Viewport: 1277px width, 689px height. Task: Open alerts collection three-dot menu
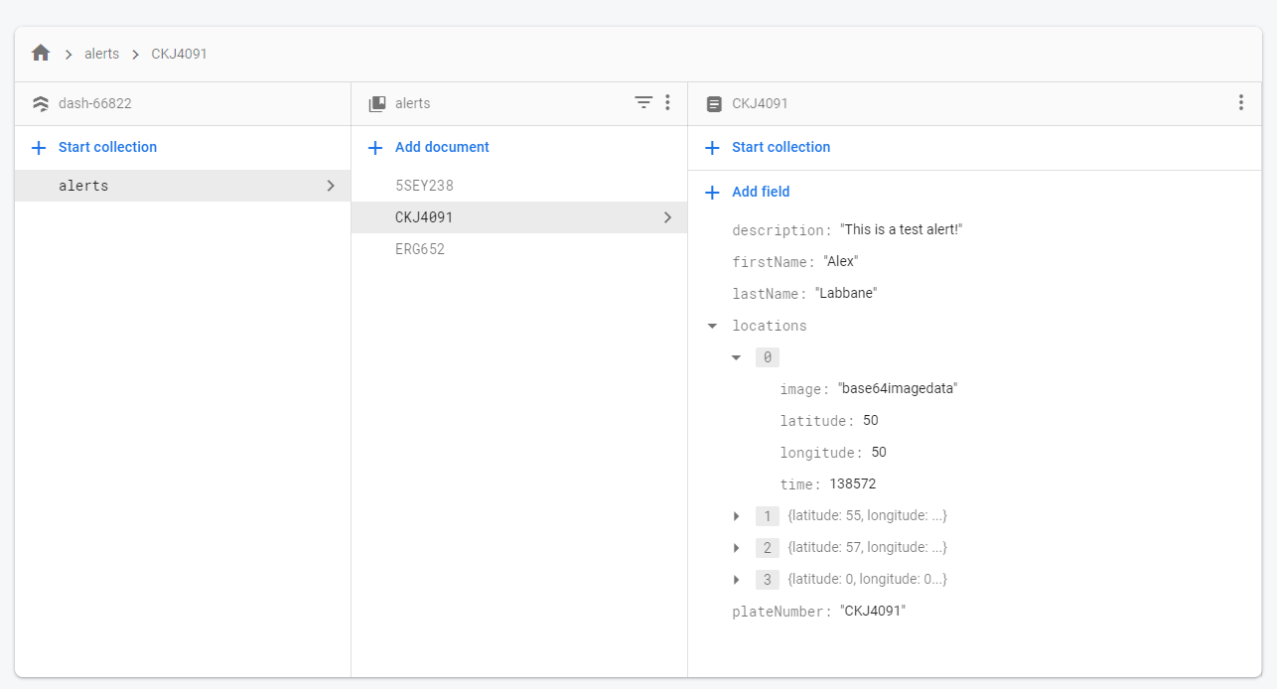coord(668,103)
